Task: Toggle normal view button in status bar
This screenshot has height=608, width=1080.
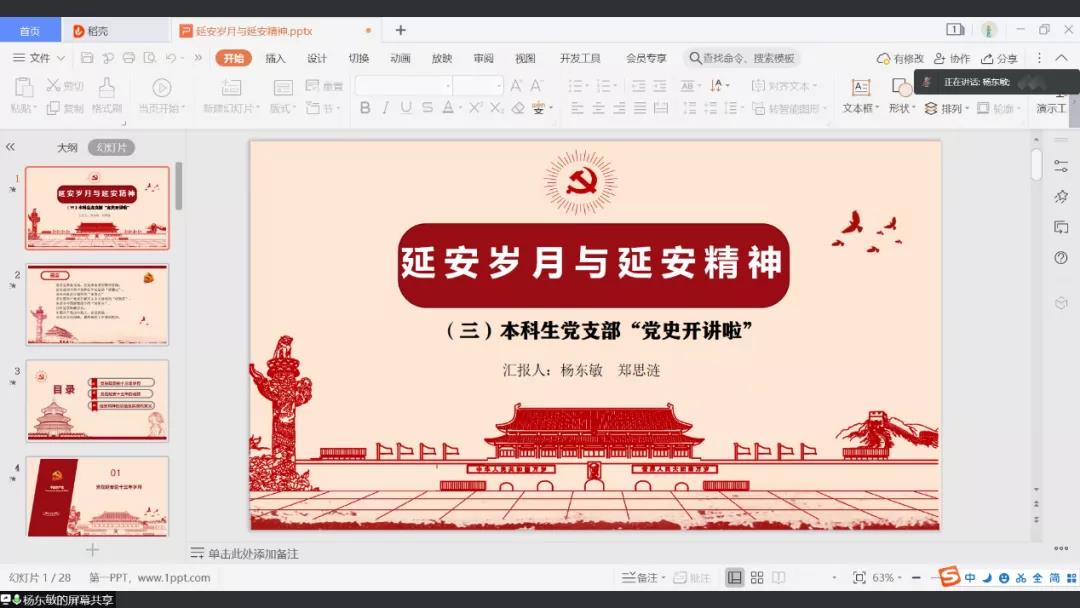Action: 735,578
